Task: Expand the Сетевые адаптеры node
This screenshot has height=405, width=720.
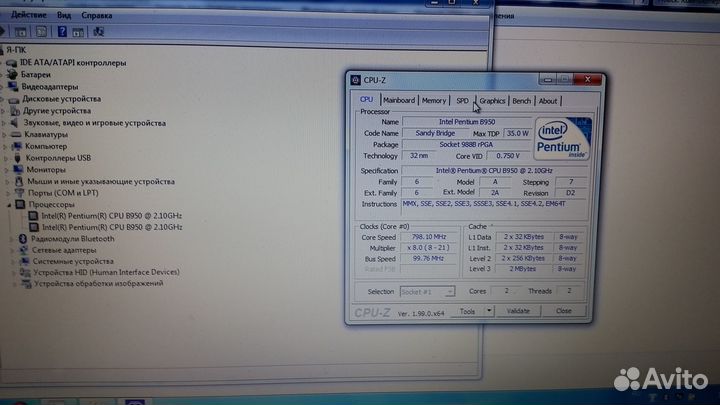Action: (x=12, y=251)
